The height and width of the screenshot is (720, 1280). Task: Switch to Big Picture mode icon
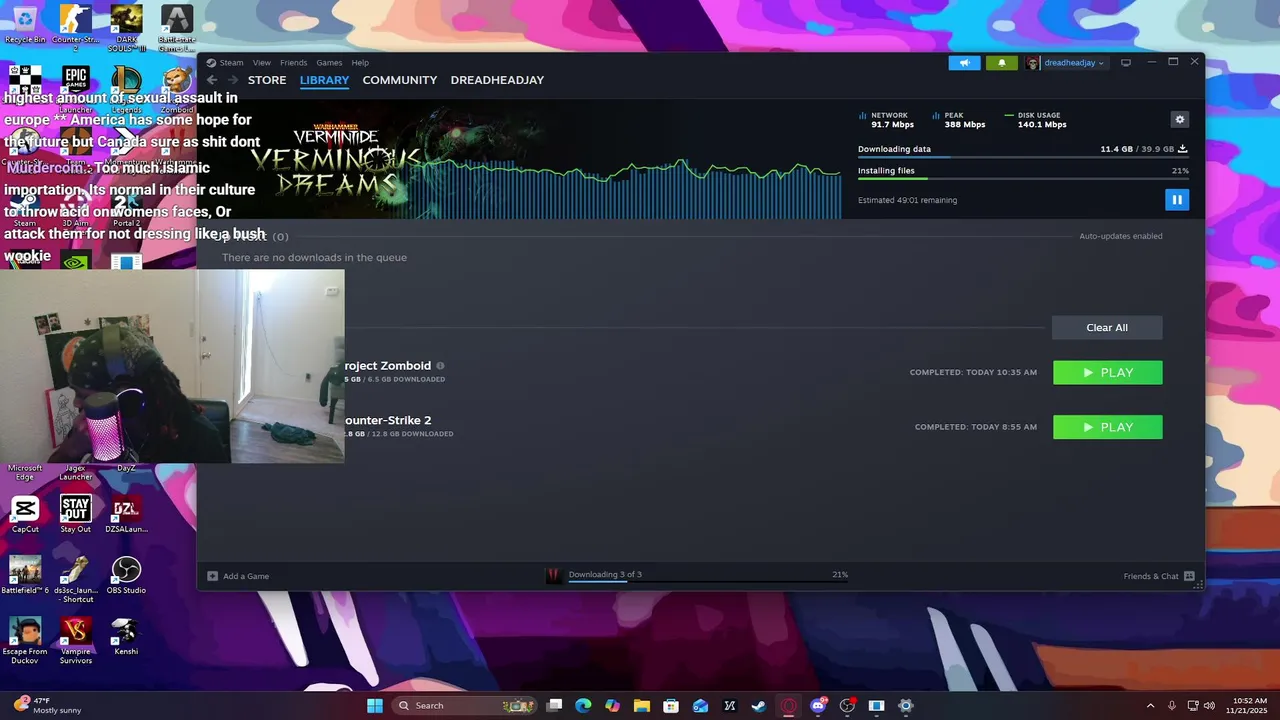[1125, 63]
